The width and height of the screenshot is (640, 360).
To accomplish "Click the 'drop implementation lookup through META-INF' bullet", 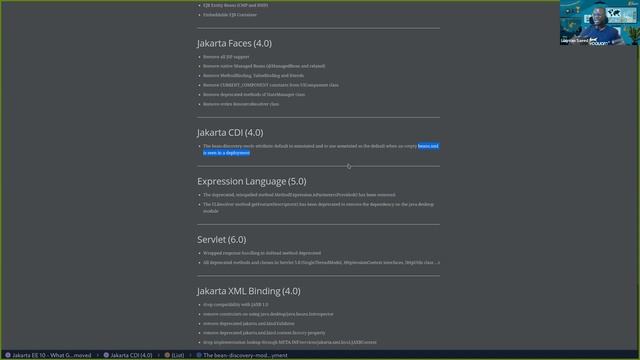I will 290,342.
